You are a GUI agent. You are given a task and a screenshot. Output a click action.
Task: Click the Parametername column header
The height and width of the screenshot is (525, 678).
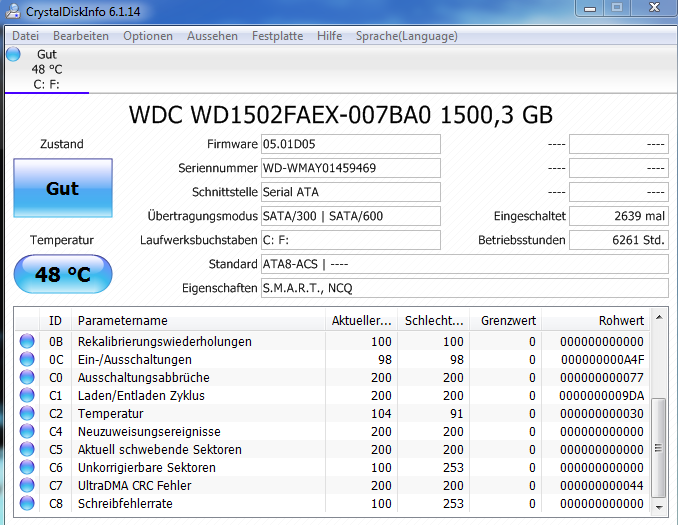point(198,320)
